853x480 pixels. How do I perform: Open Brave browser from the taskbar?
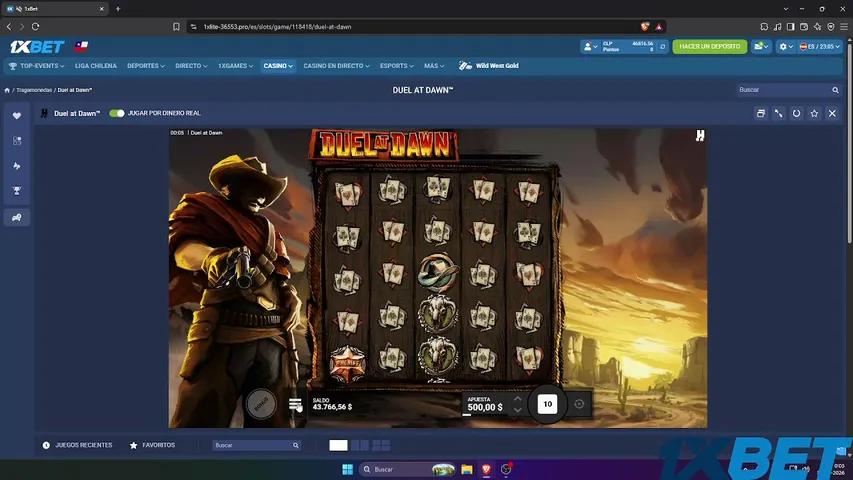pos(486,469)
